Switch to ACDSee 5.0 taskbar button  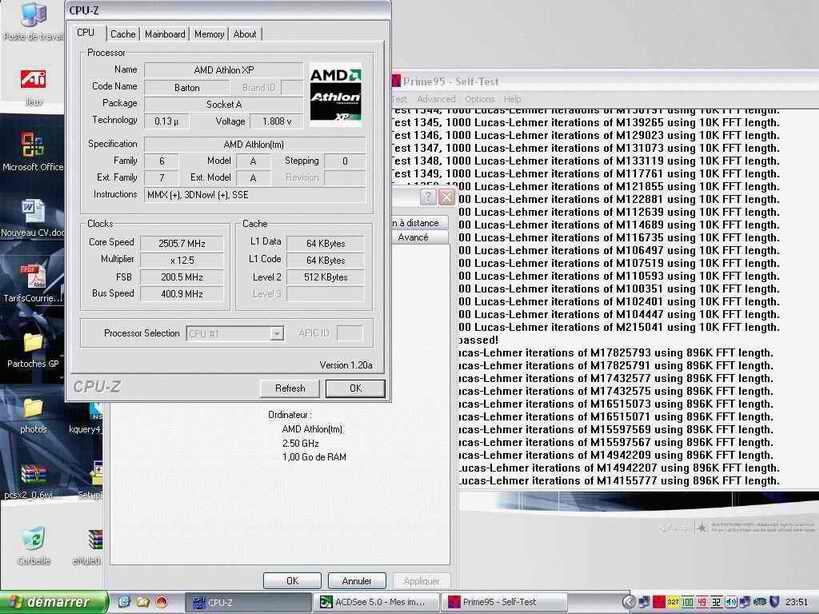coord(376,602)
